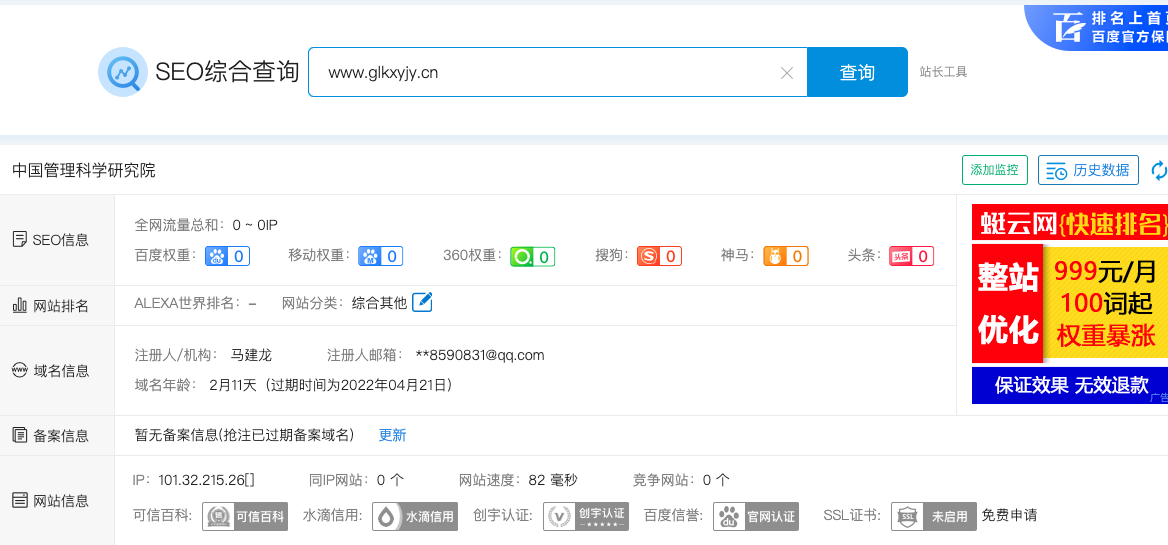This screenshot has height=545, width=1168.
Task: Open 历史数据 history button
Action: [x=1088, y=170]
